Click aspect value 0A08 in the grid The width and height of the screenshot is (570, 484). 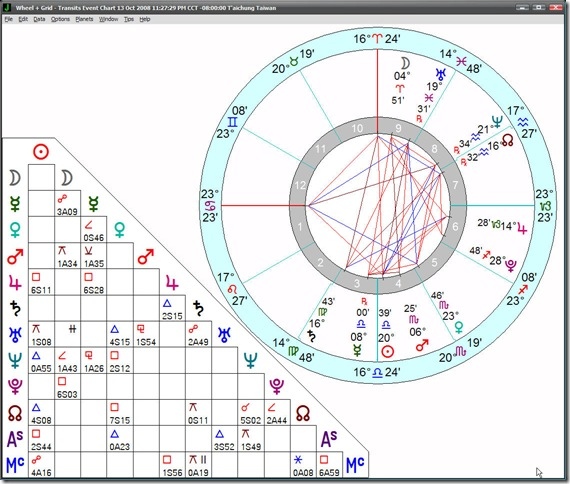pyautogui.click(x=303, y=473)
